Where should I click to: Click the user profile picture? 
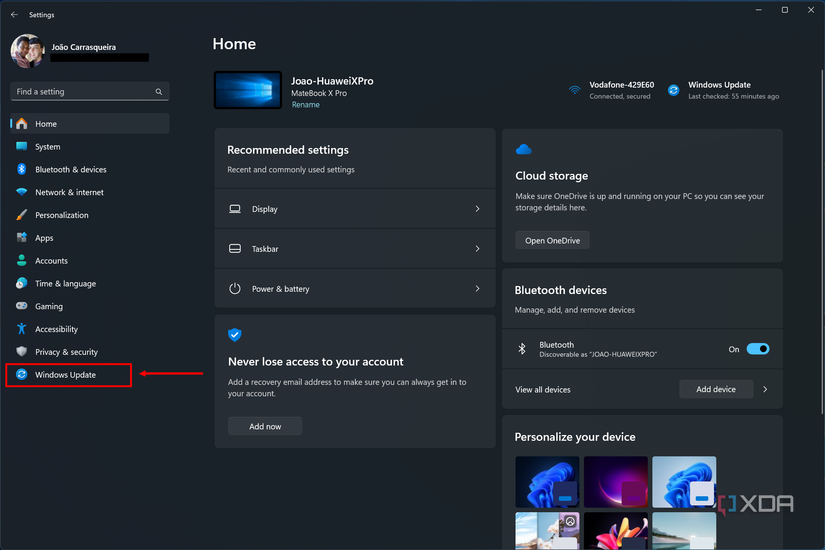[27, 51]
